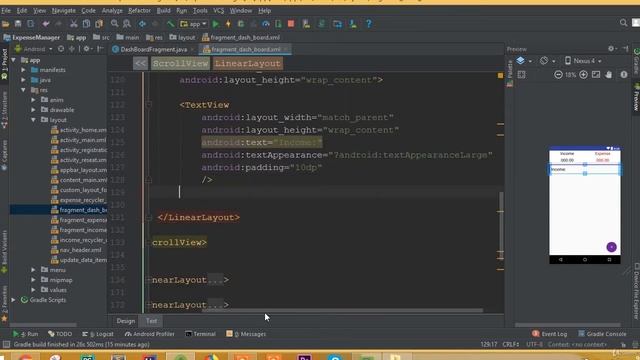Click the Open folder toolbar icon
The width and height of the screenshot is (640, 360).
click(6, 24)
